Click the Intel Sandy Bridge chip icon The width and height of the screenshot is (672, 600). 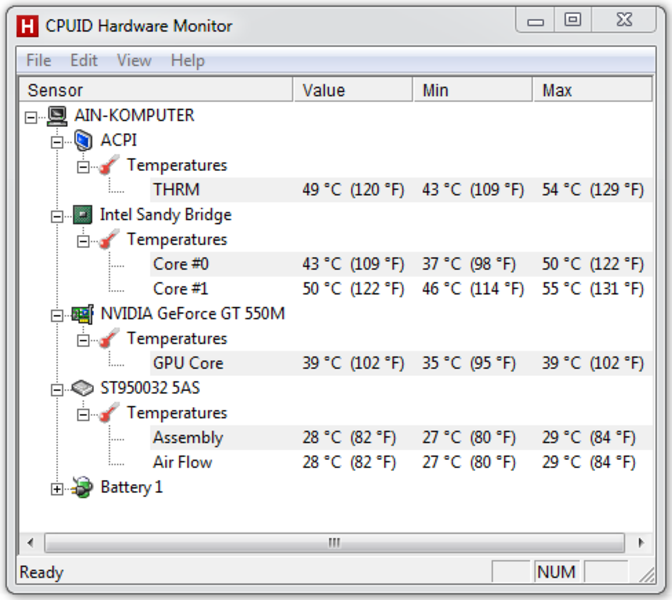coord(83,215)
